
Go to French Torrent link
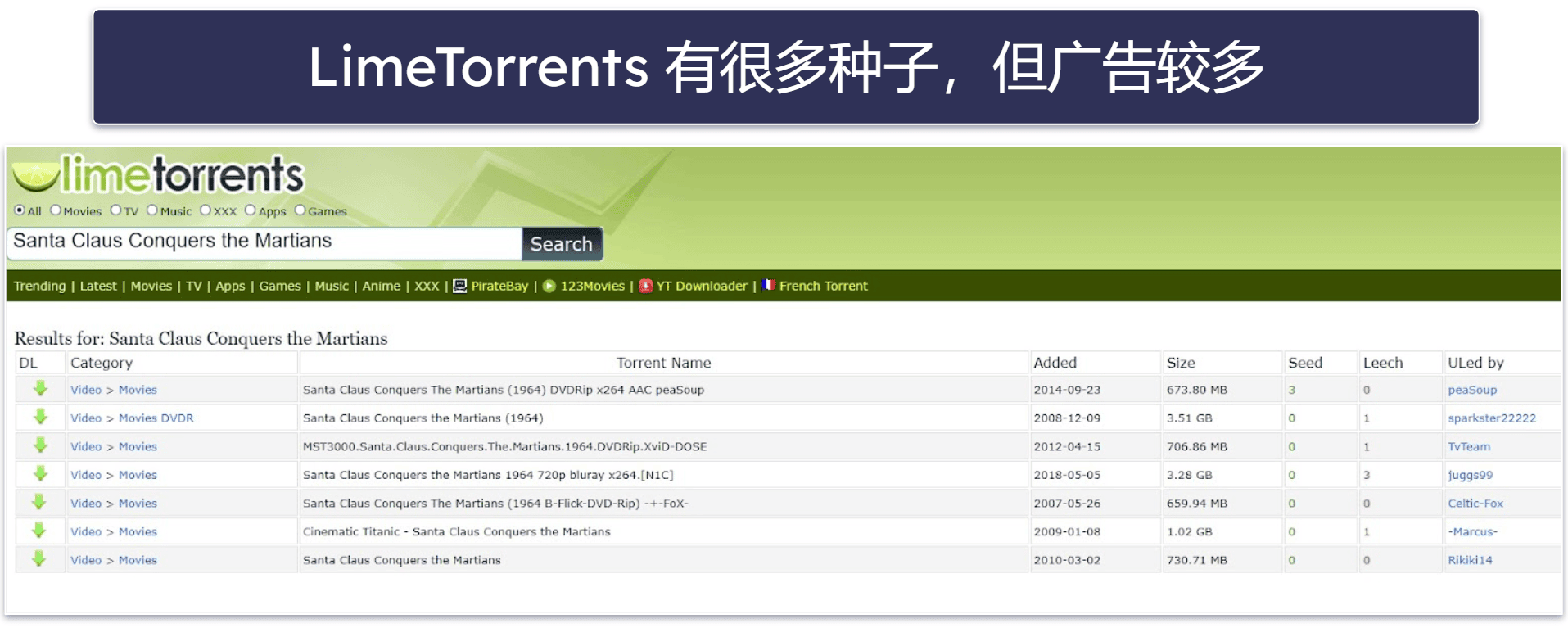pos(823,286)
